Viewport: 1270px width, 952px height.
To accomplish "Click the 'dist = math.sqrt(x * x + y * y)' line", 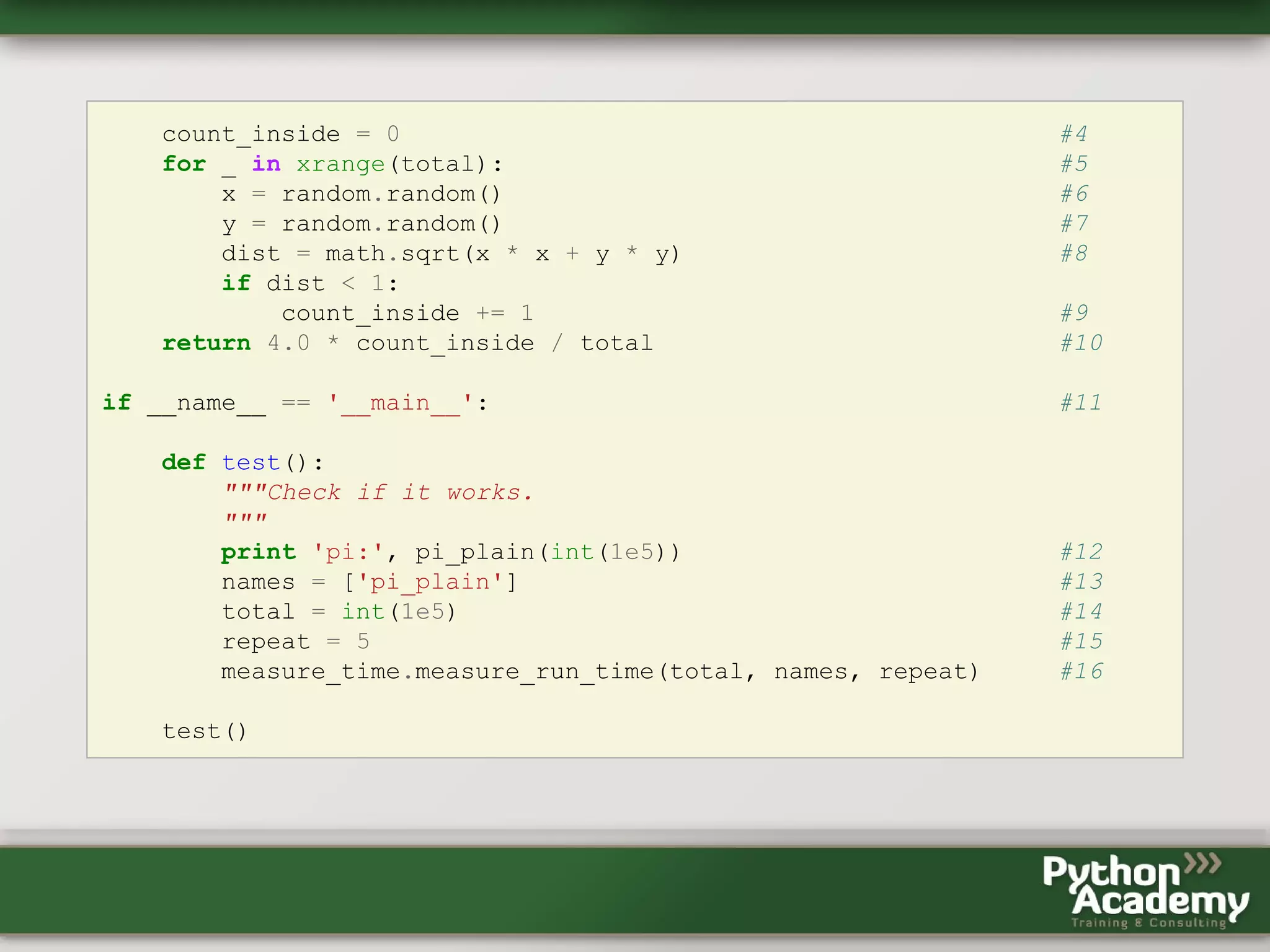I will [x=451, y=253].
